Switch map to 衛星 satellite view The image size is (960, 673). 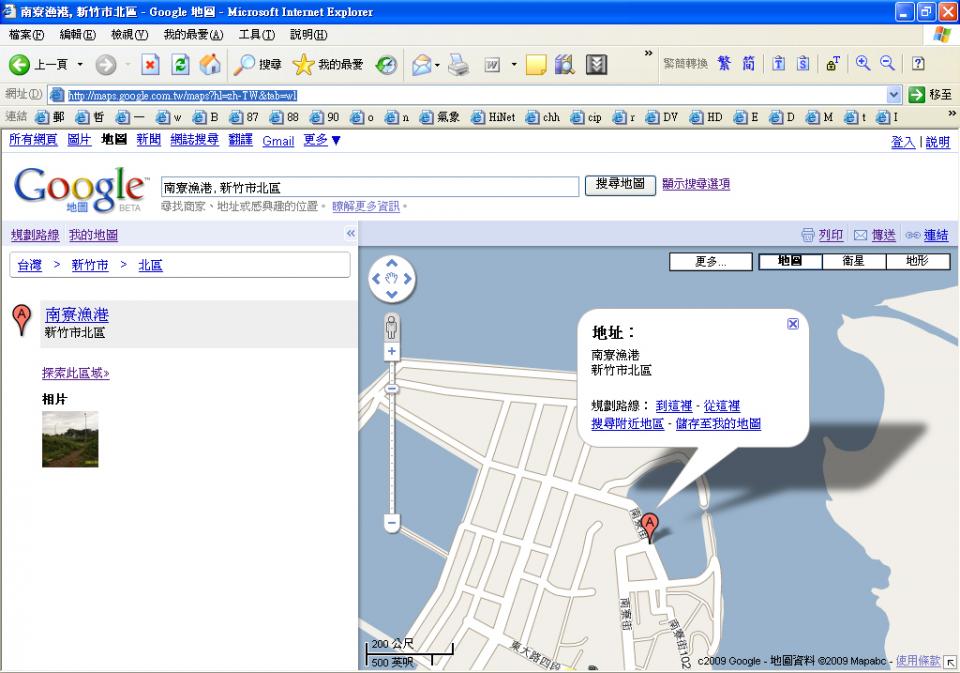[854, 261]
